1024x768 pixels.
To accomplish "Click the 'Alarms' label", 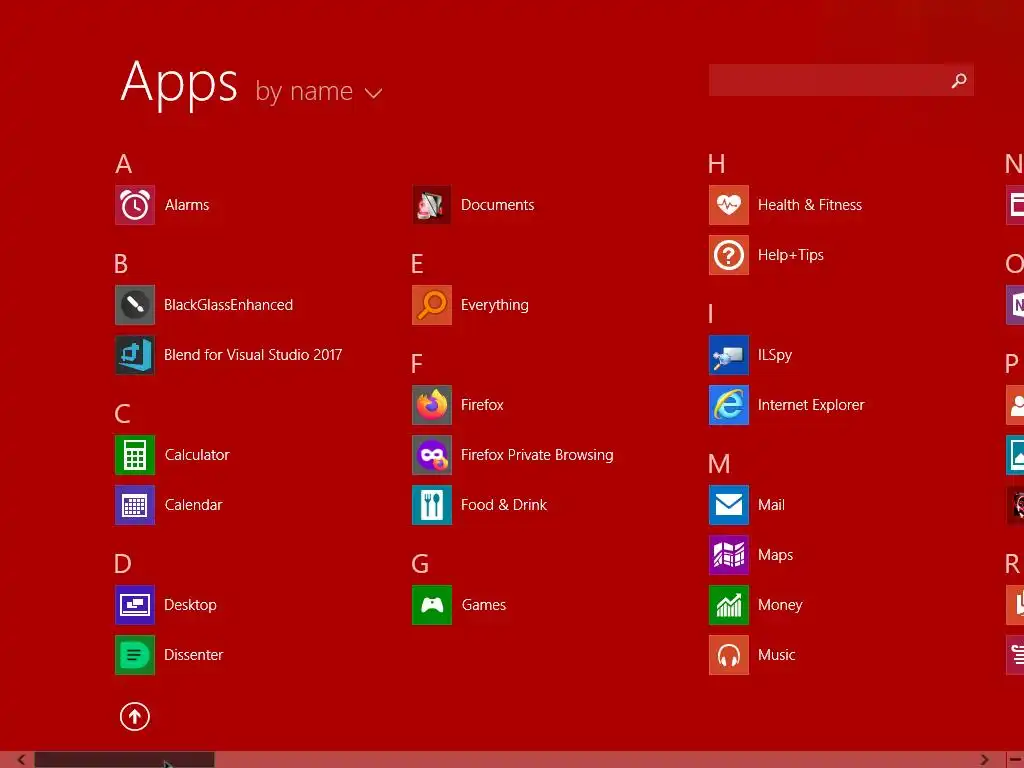I will [x=187, y=205].
